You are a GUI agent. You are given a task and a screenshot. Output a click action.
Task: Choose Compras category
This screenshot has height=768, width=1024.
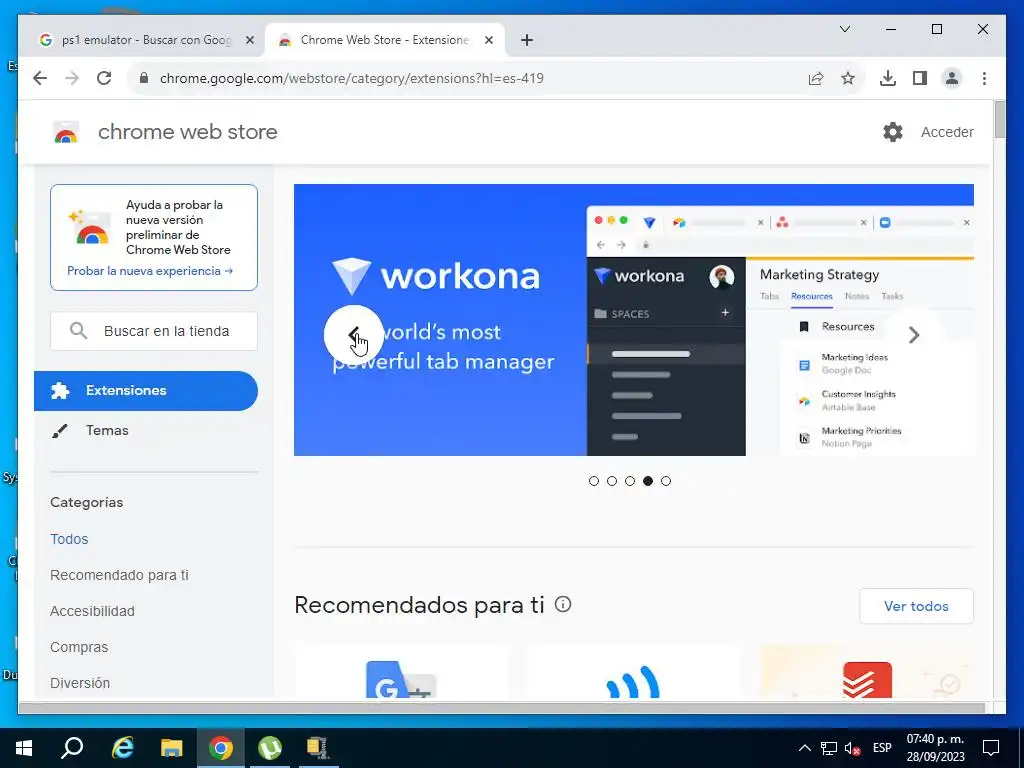coord(79,647)
